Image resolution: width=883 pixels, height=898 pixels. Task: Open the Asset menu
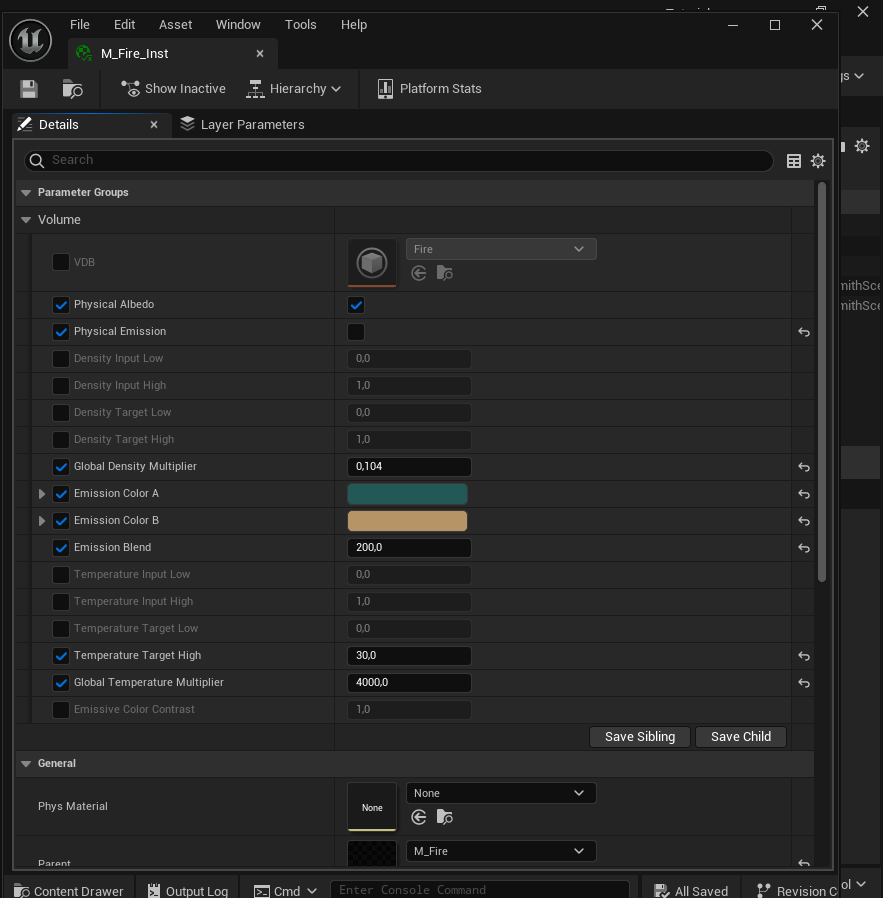click(175, 24)
